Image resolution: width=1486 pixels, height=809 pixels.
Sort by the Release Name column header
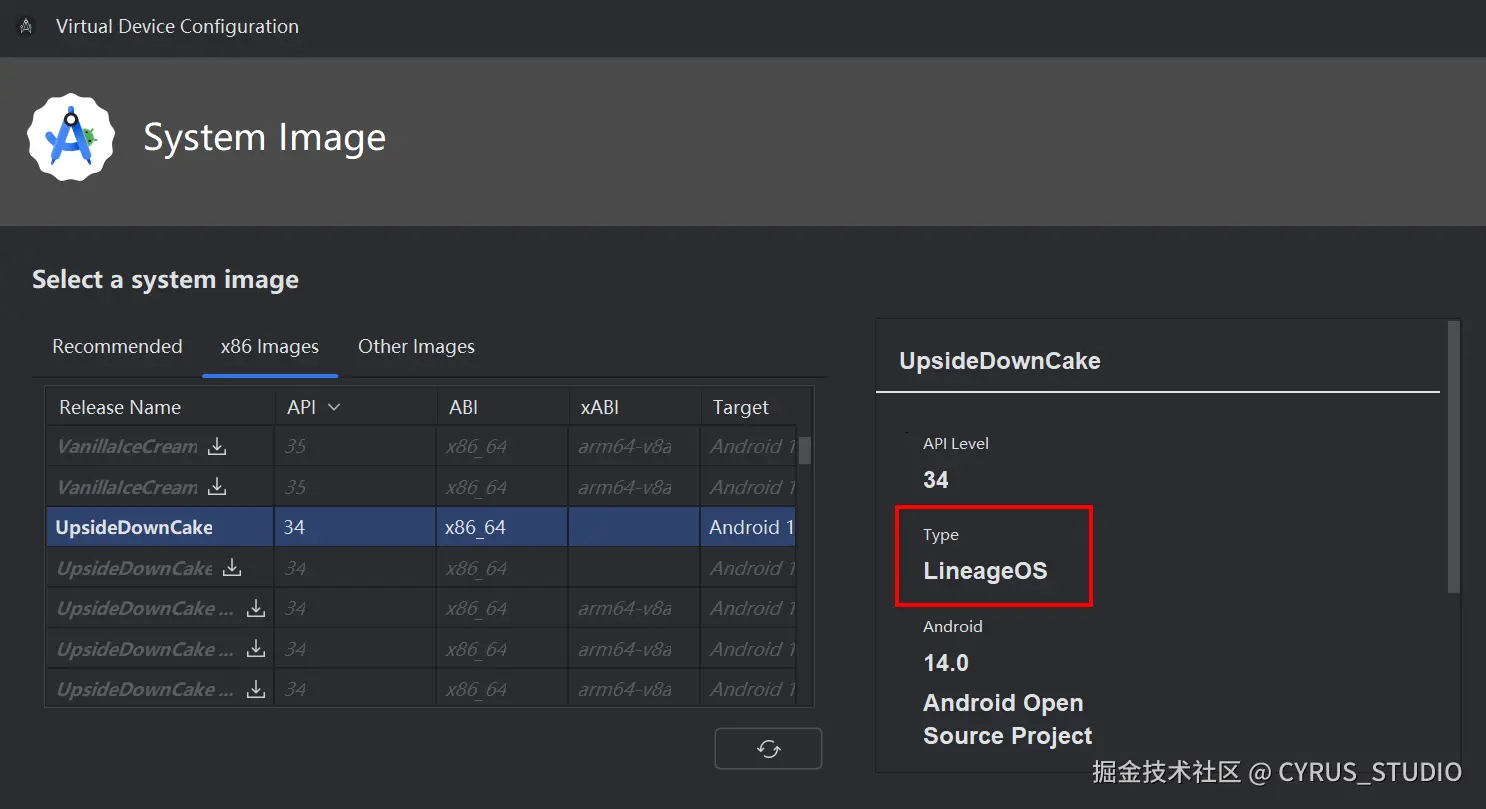[x=120, y=407]
